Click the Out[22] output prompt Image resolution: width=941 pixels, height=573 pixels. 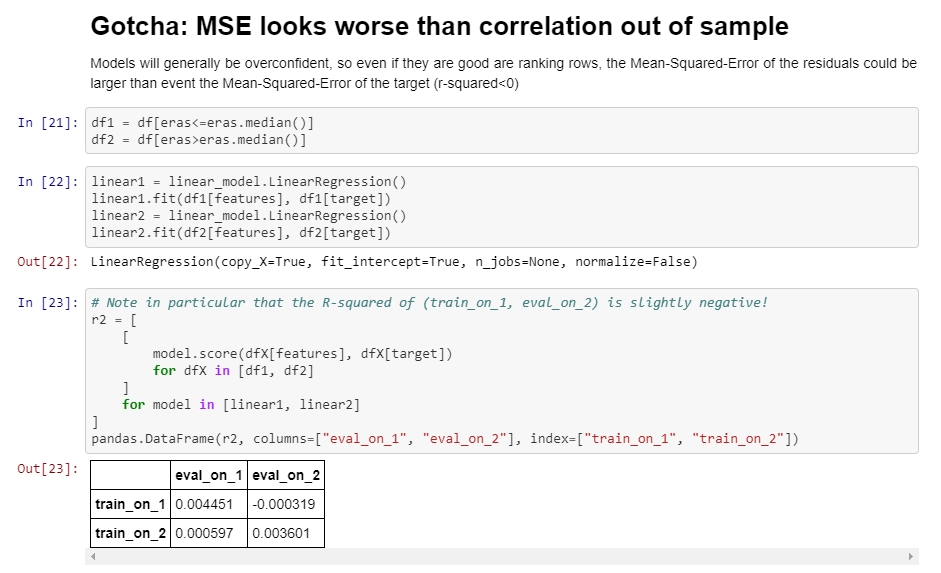pos(48,262)
